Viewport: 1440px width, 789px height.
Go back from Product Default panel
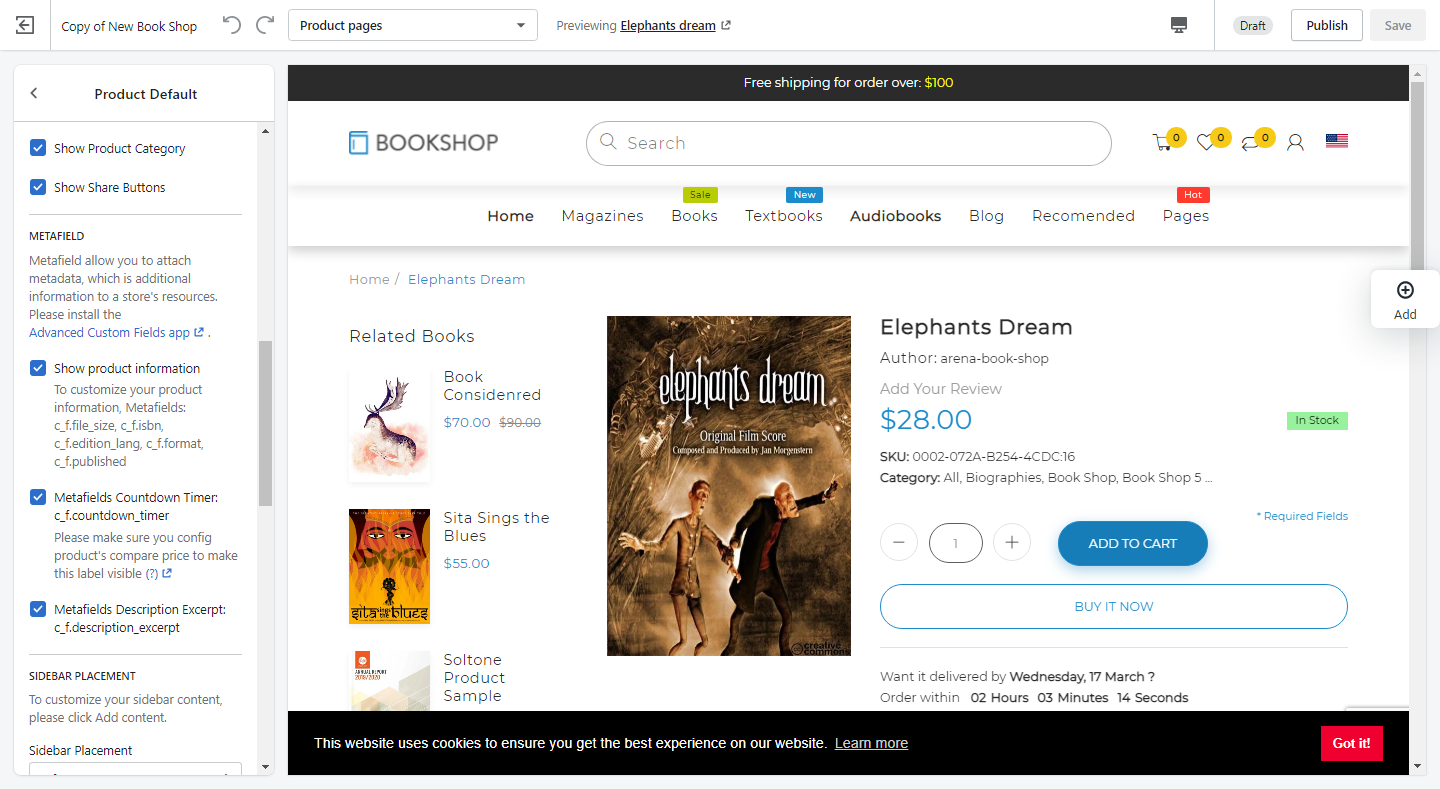coord(34,93)
